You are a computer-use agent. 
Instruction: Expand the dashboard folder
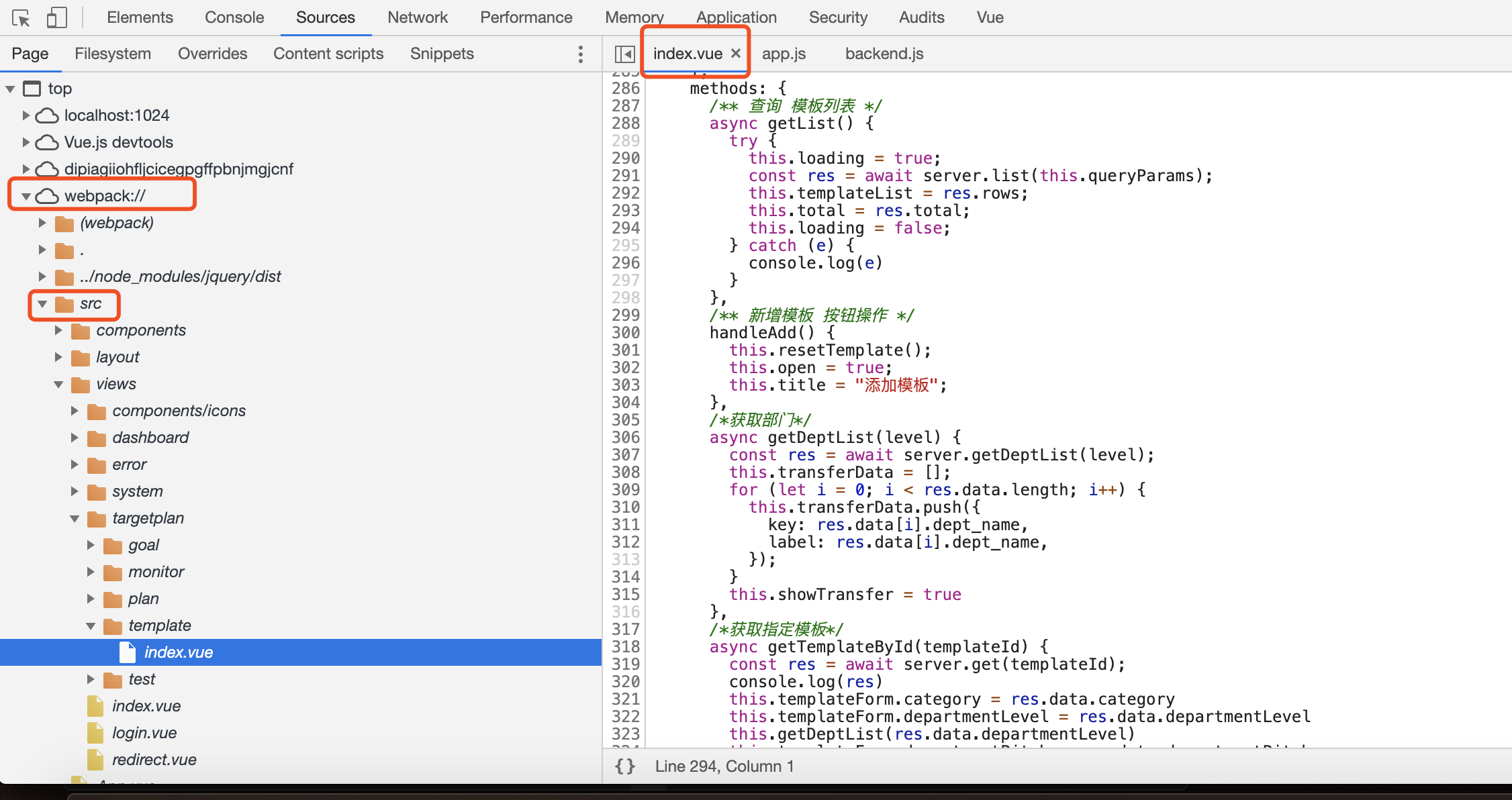[75, 438]
